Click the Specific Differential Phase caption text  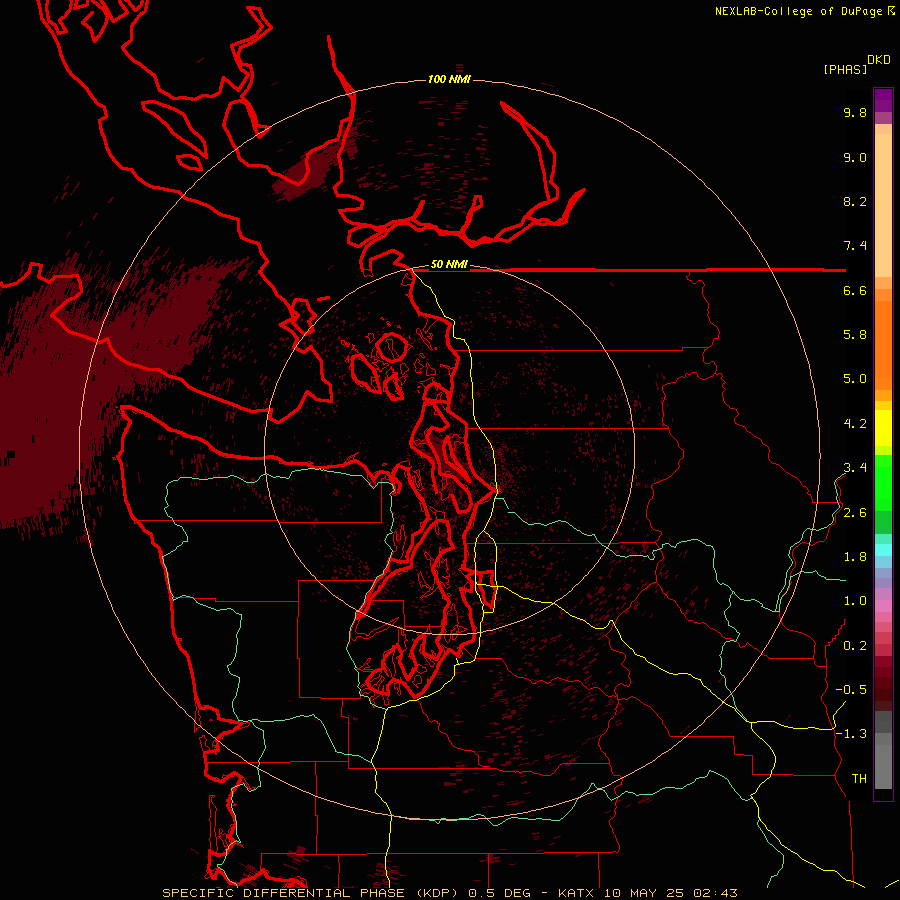click(449, 893)
